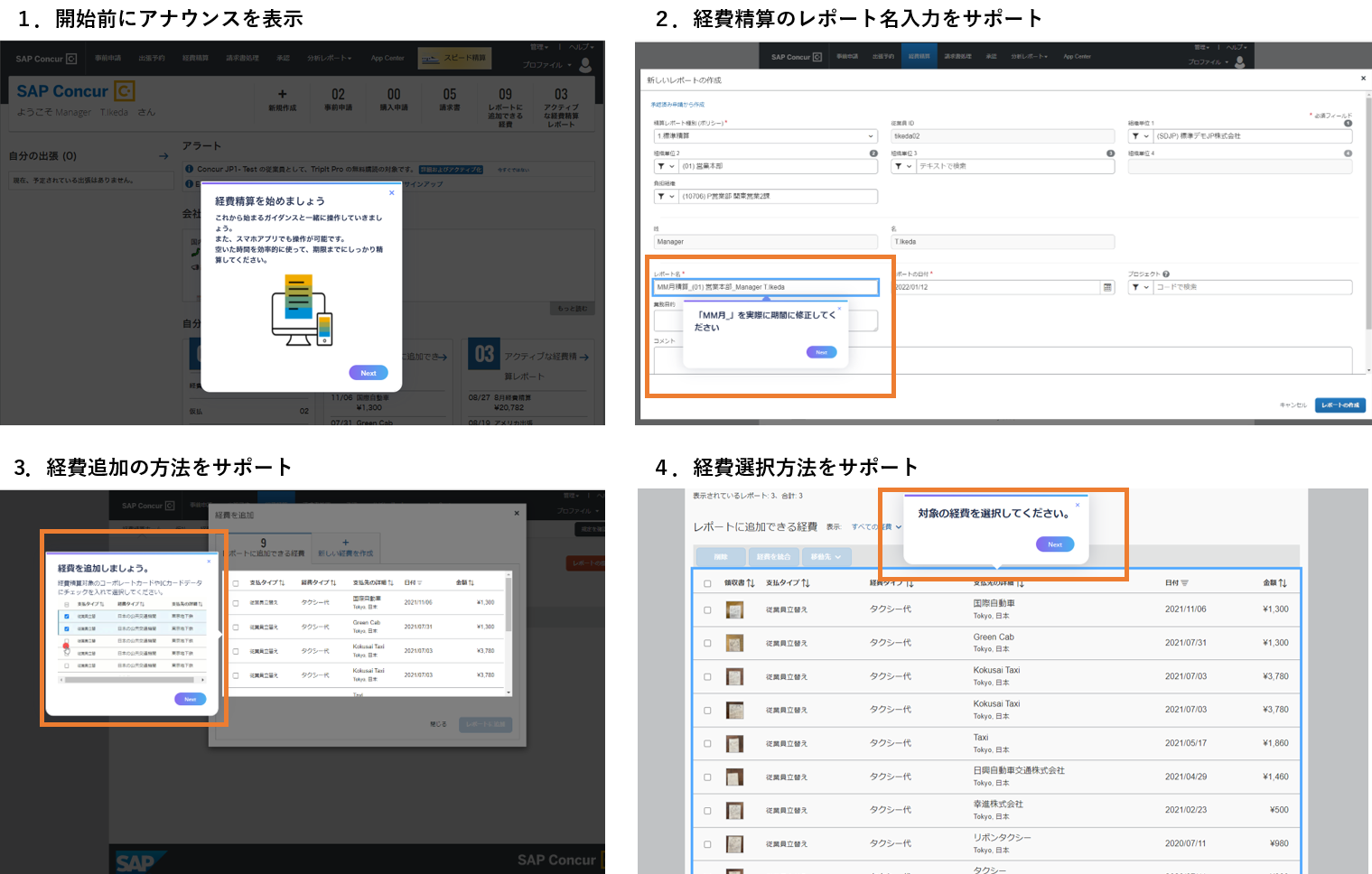Viewport: 1372px width, 874px height.
Task: Tick the select-all header checkbox in panel 4
Action: pos(707,583)
